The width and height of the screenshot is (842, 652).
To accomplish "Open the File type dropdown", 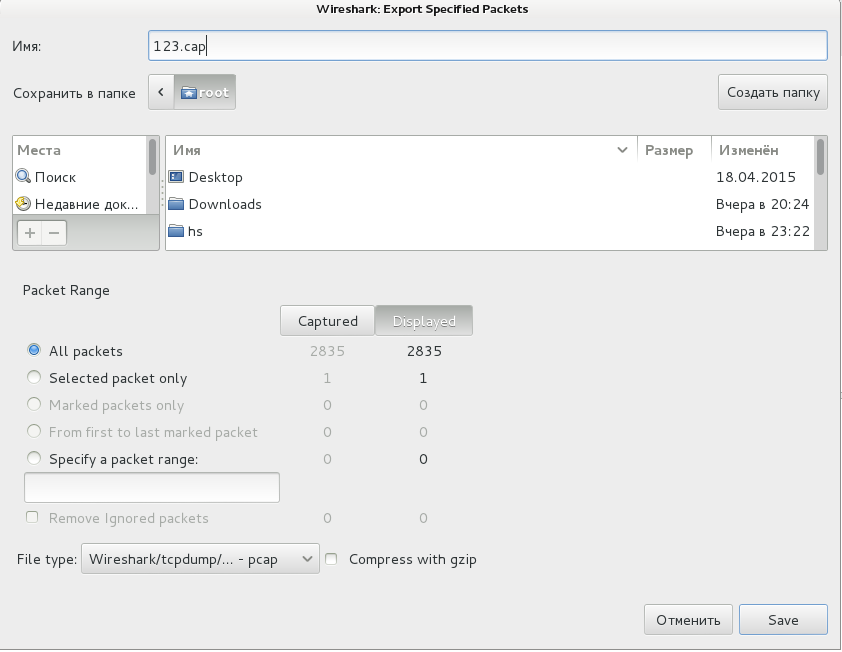I will [200, 559].
